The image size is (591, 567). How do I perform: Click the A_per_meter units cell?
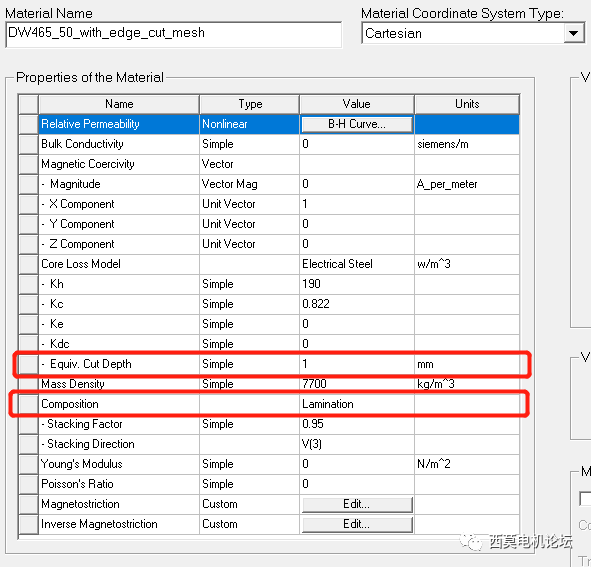(x=467, y=184)
